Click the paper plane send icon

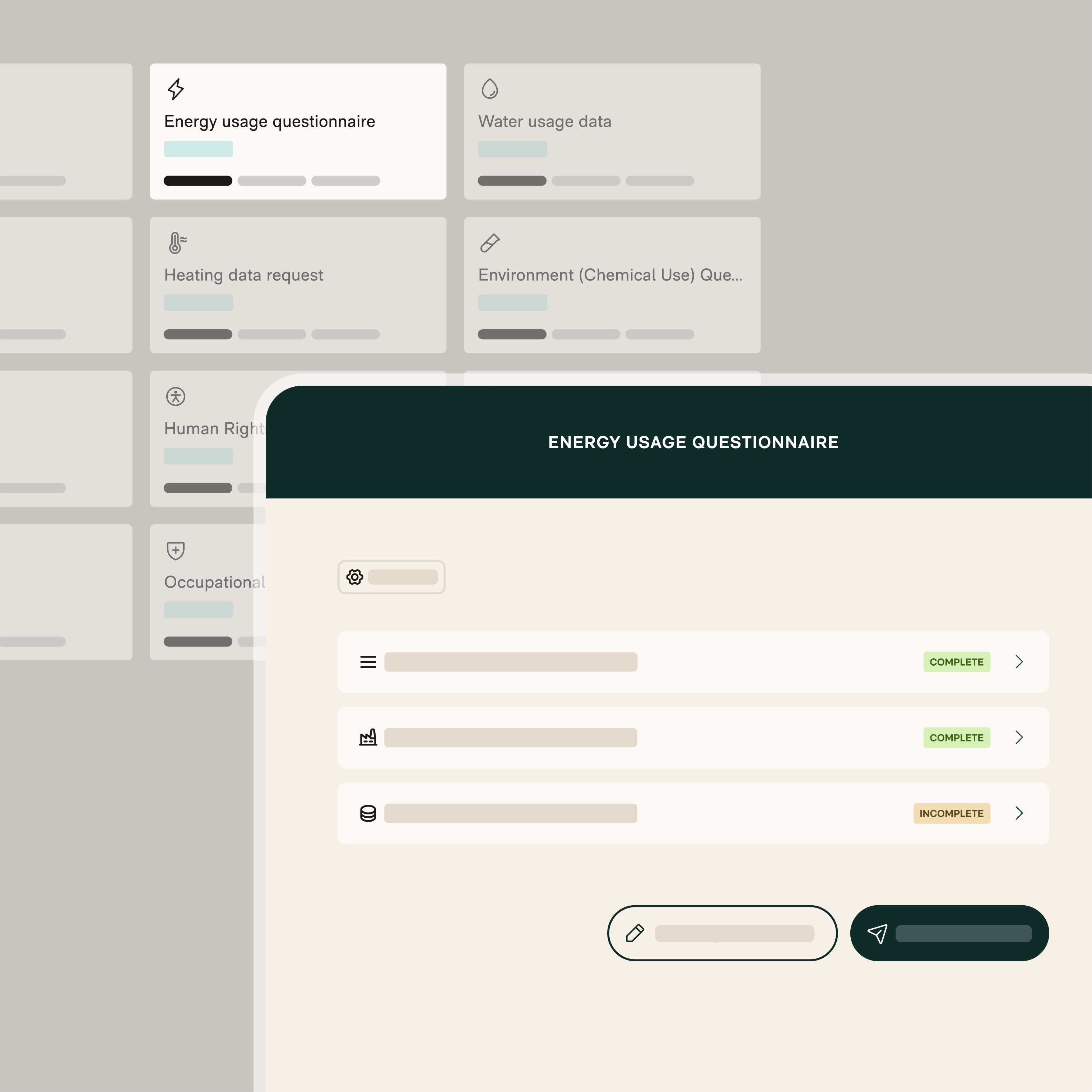point(877,934)
